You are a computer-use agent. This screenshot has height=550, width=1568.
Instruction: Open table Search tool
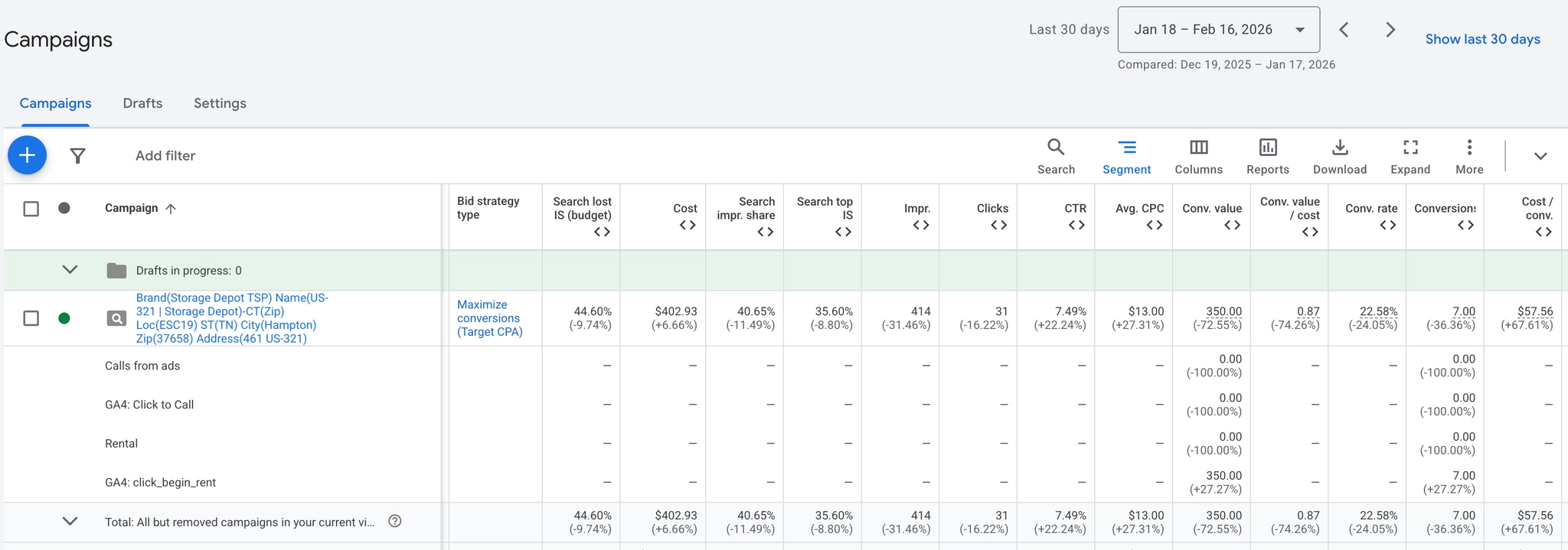(x=1056, y=156)
